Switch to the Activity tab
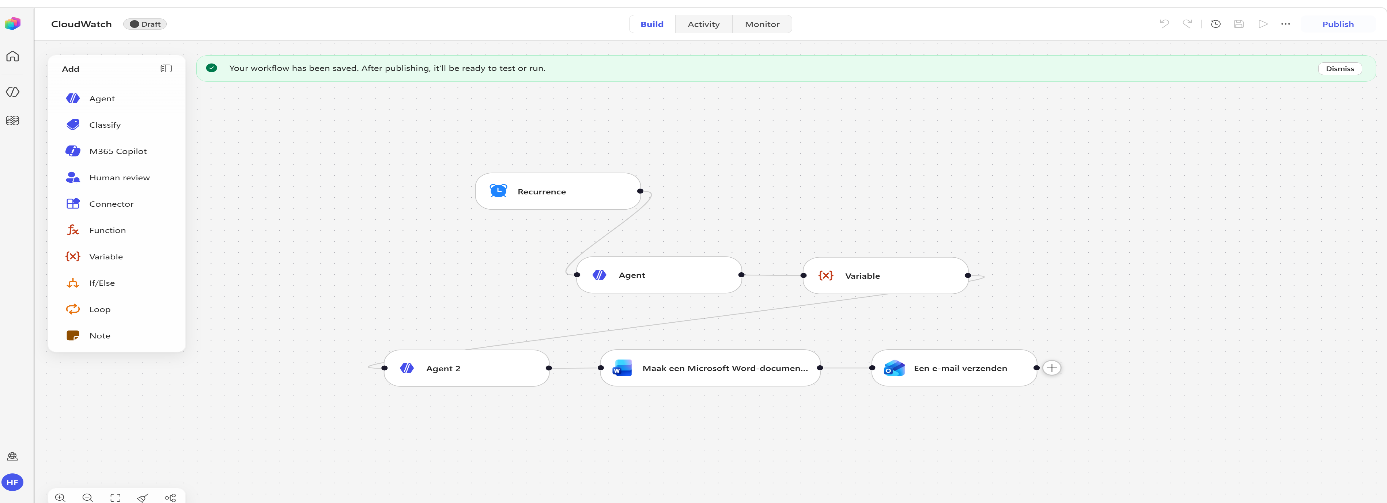Viewport: 1387px width, 503px height. pos(703,24)
